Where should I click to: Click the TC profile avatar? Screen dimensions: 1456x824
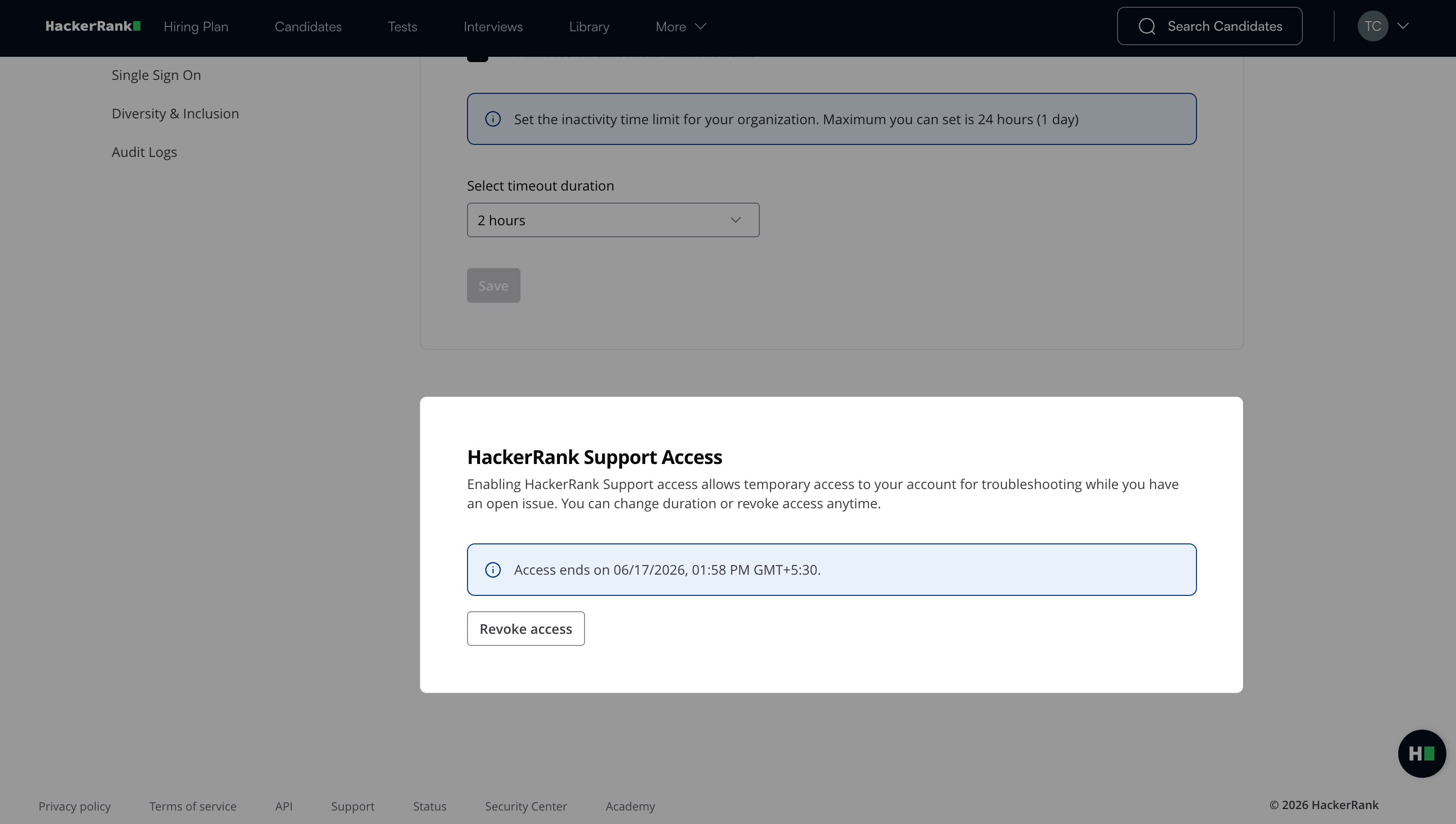[1372, 26]
